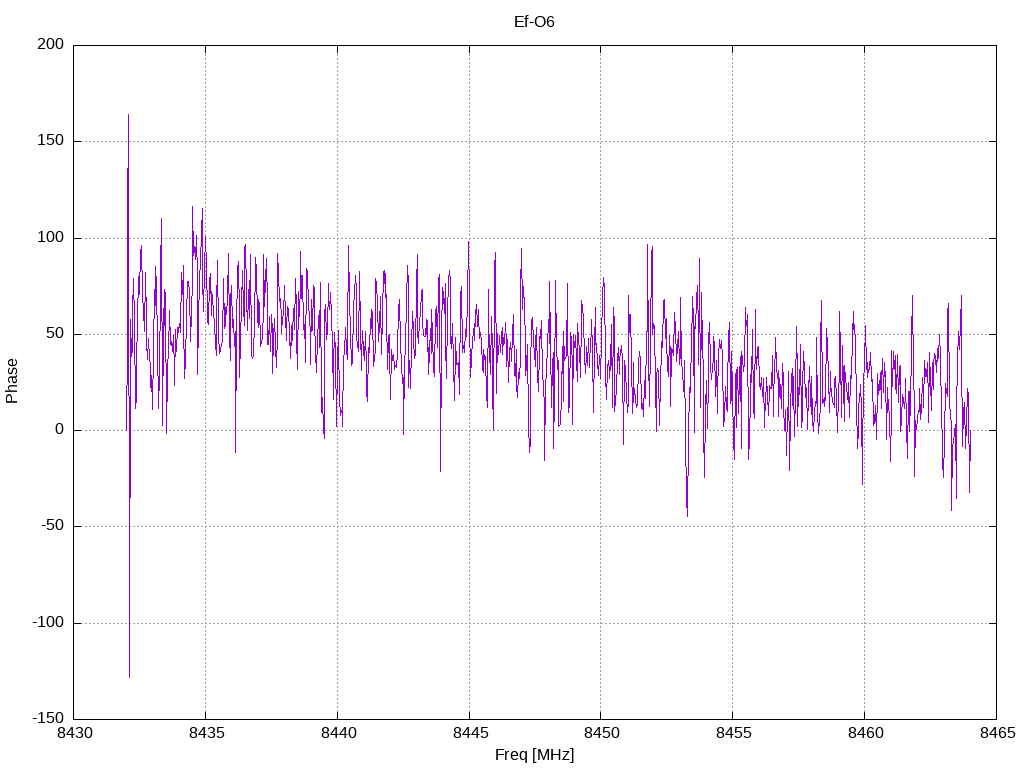The width and height of the screenshot is (1024, 768).
Task: Click the 8465 x-axis tick label
Action: [x=997, y=733]
